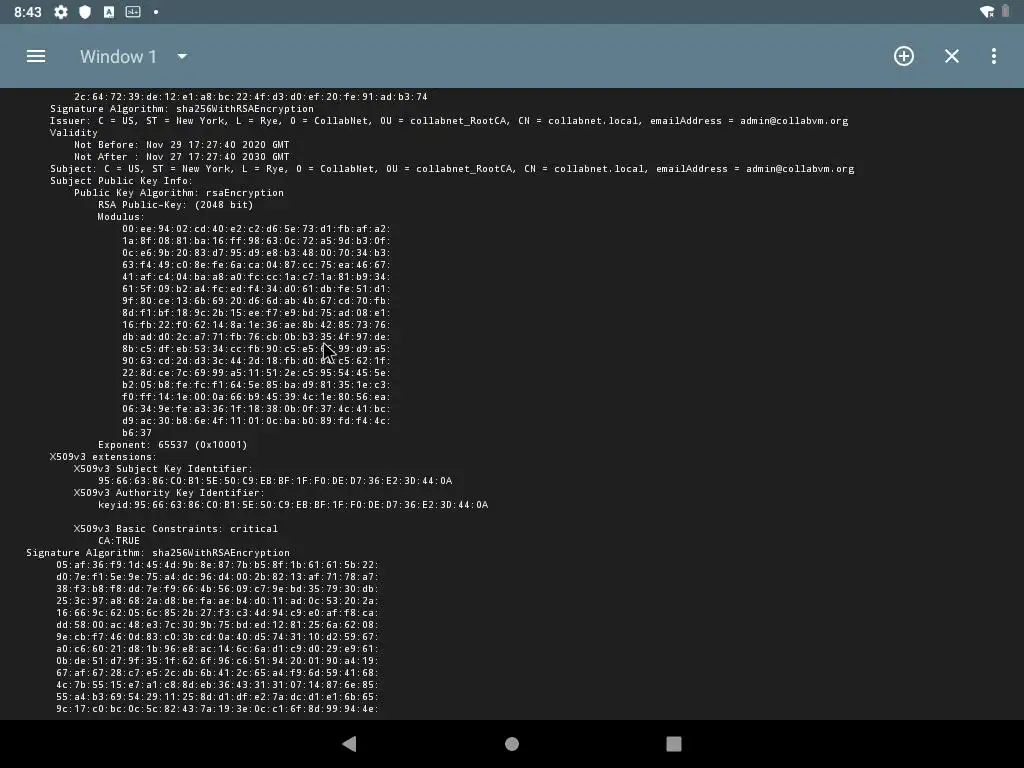Click last signature line starting 9c:17:c0

[217, 709]
